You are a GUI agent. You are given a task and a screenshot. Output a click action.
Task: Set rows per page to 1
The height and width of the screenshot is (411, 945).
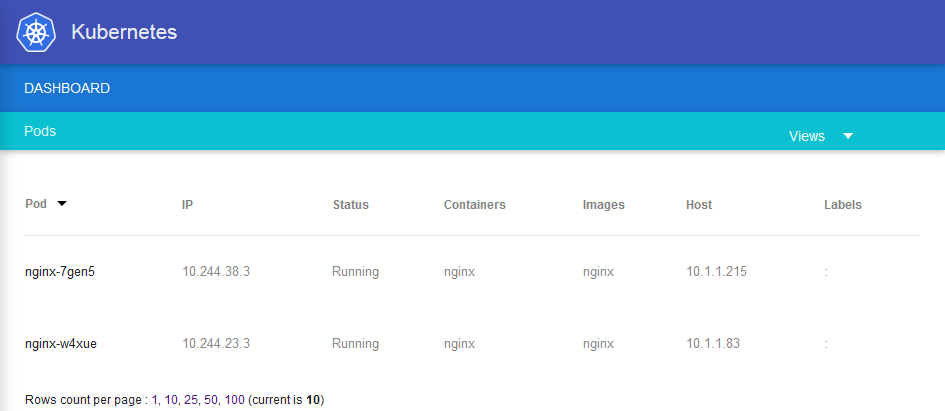[154, 400]
